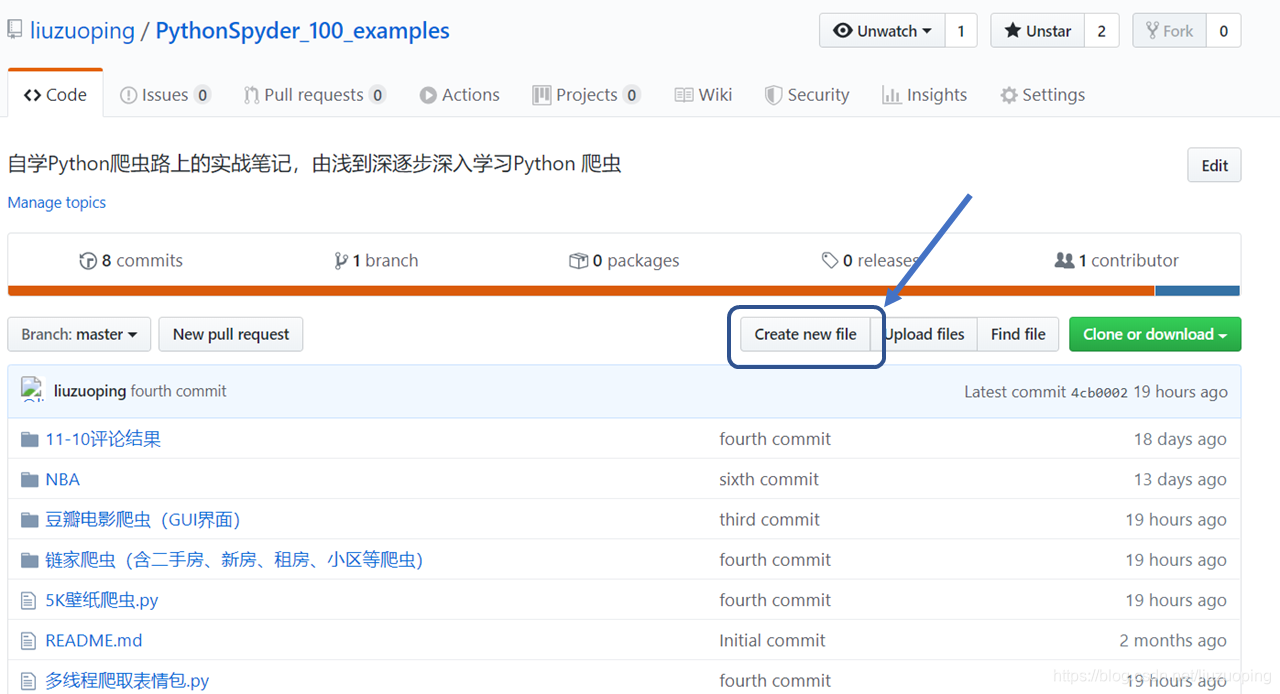The width and height of the screenshot is (1280, 694).
Task: Click file icon beside README.md
Action: 29,641
